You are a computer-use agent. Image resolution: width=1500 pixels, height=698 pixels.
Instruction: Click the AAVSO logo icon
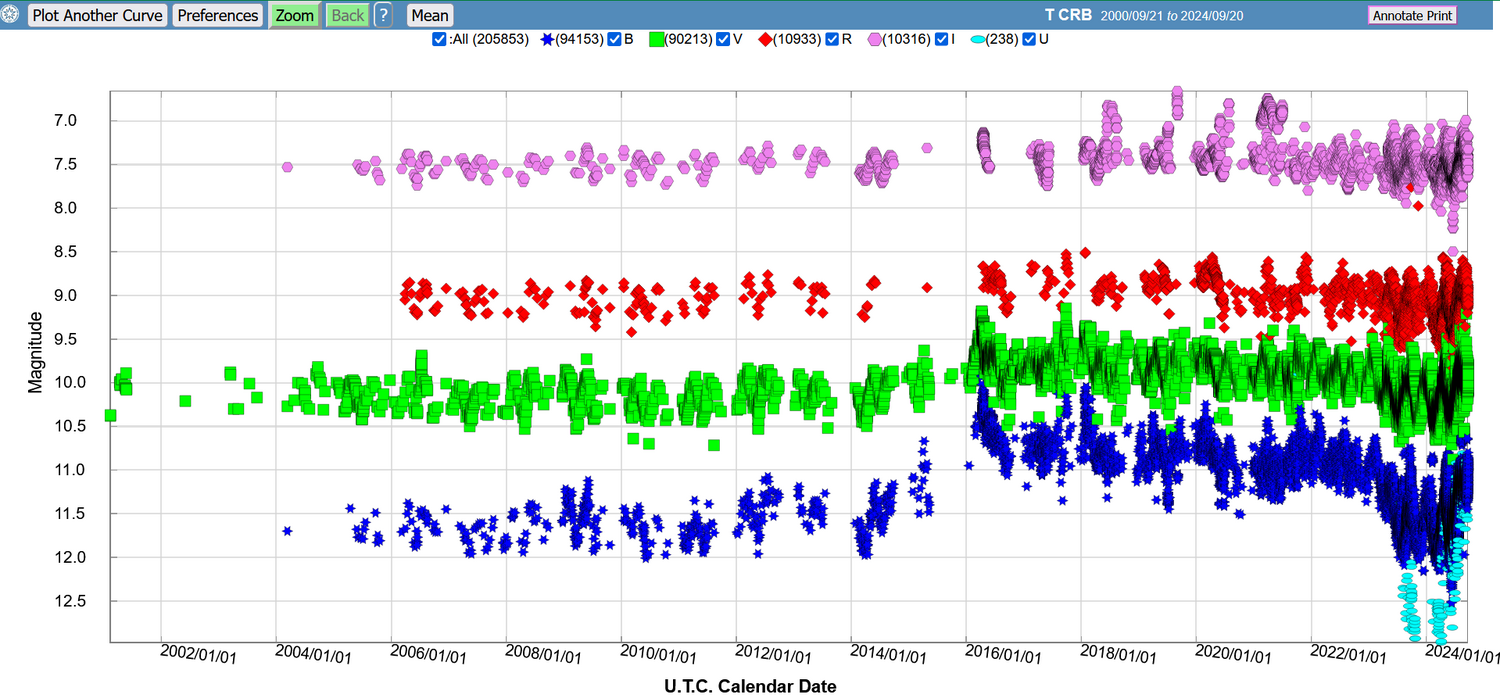[11, 16]
